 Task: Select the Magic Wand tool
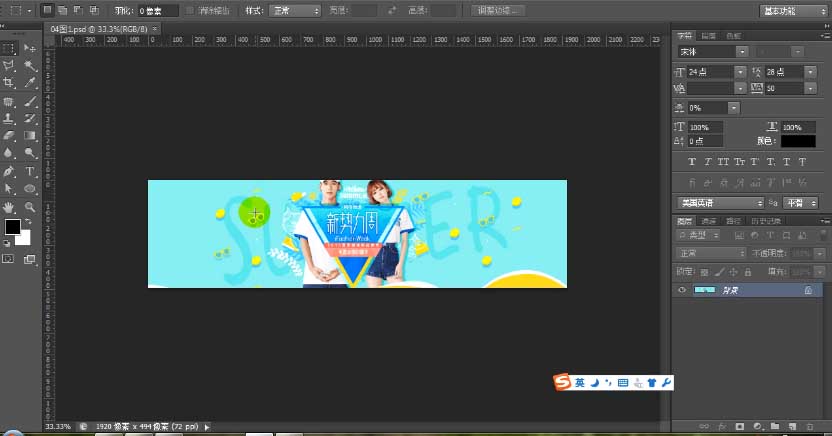pos(30,66)
